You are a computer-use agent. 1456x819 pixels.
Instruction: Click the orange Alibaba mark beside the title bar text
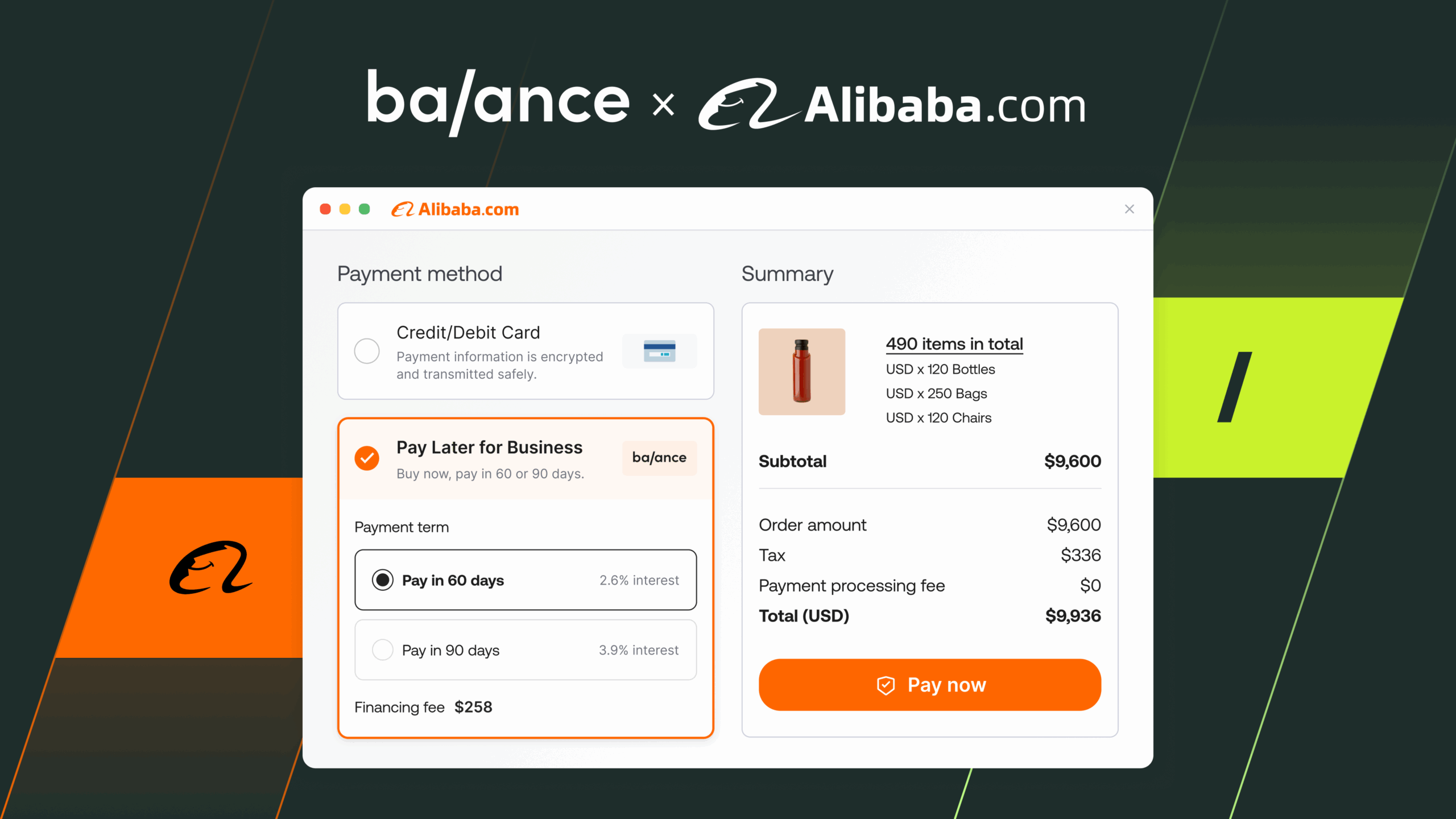404,209
